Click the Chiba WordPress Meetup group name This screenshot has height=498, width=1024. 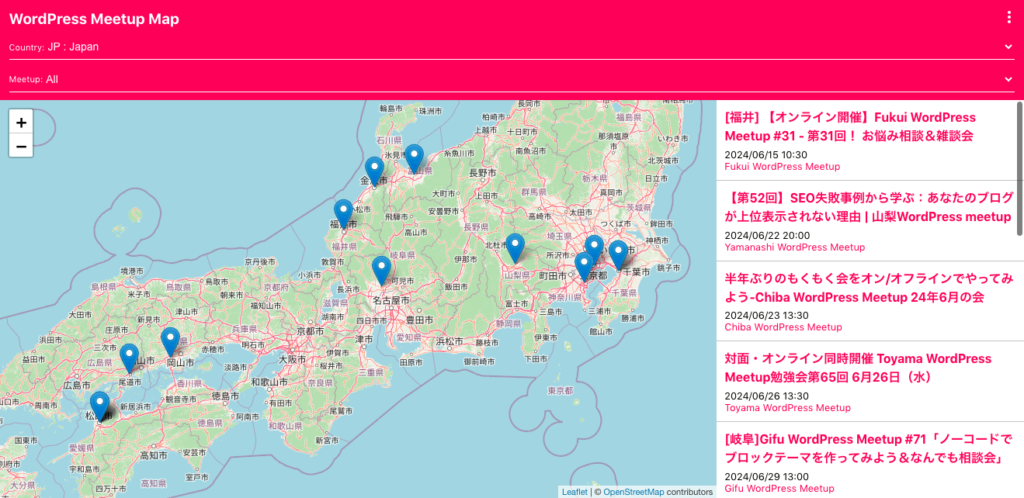click(784, 327)
